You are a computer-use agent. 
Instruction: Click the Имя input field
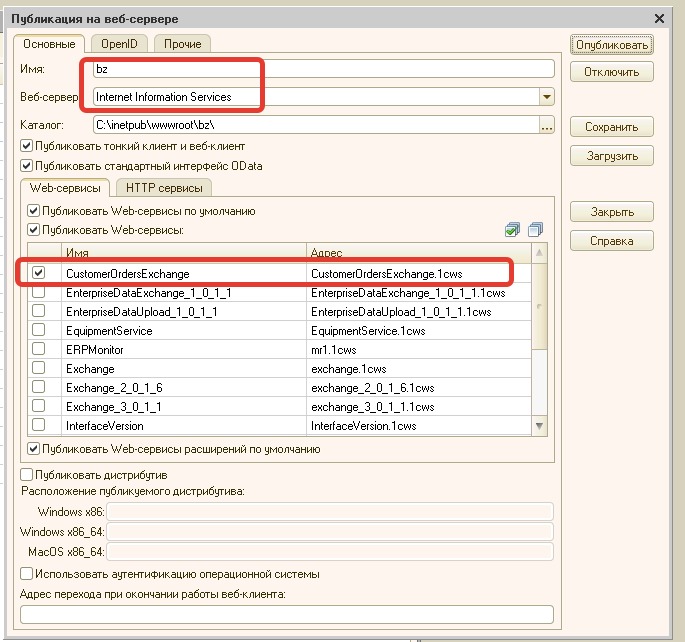[x=322, y=69]
